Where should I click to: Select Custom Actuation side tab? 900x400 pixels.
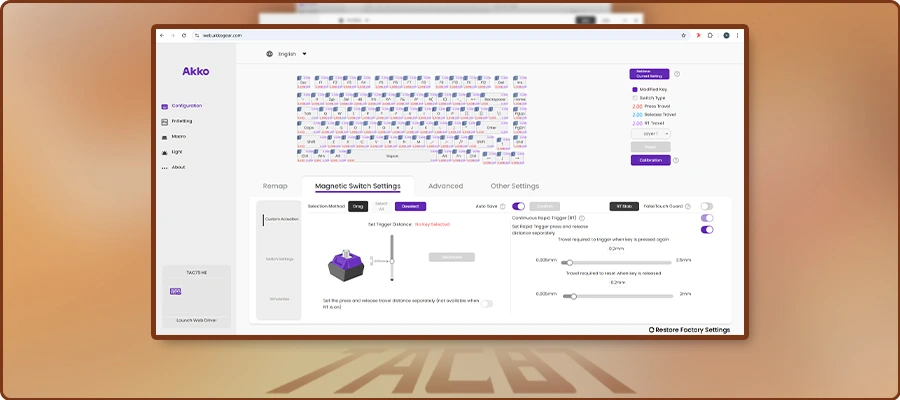281,219
